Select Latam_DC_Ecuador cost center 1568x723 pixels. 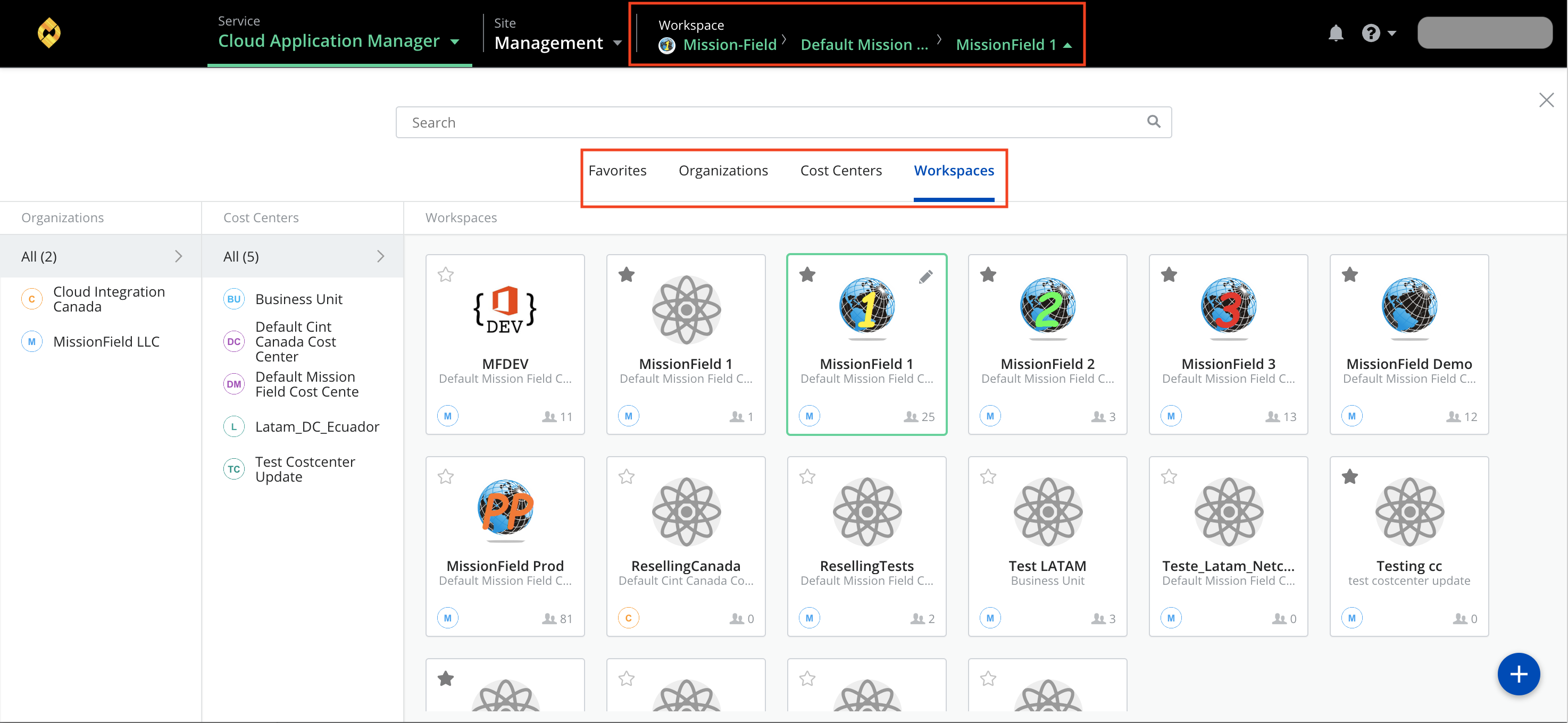[x=303, y=426]
